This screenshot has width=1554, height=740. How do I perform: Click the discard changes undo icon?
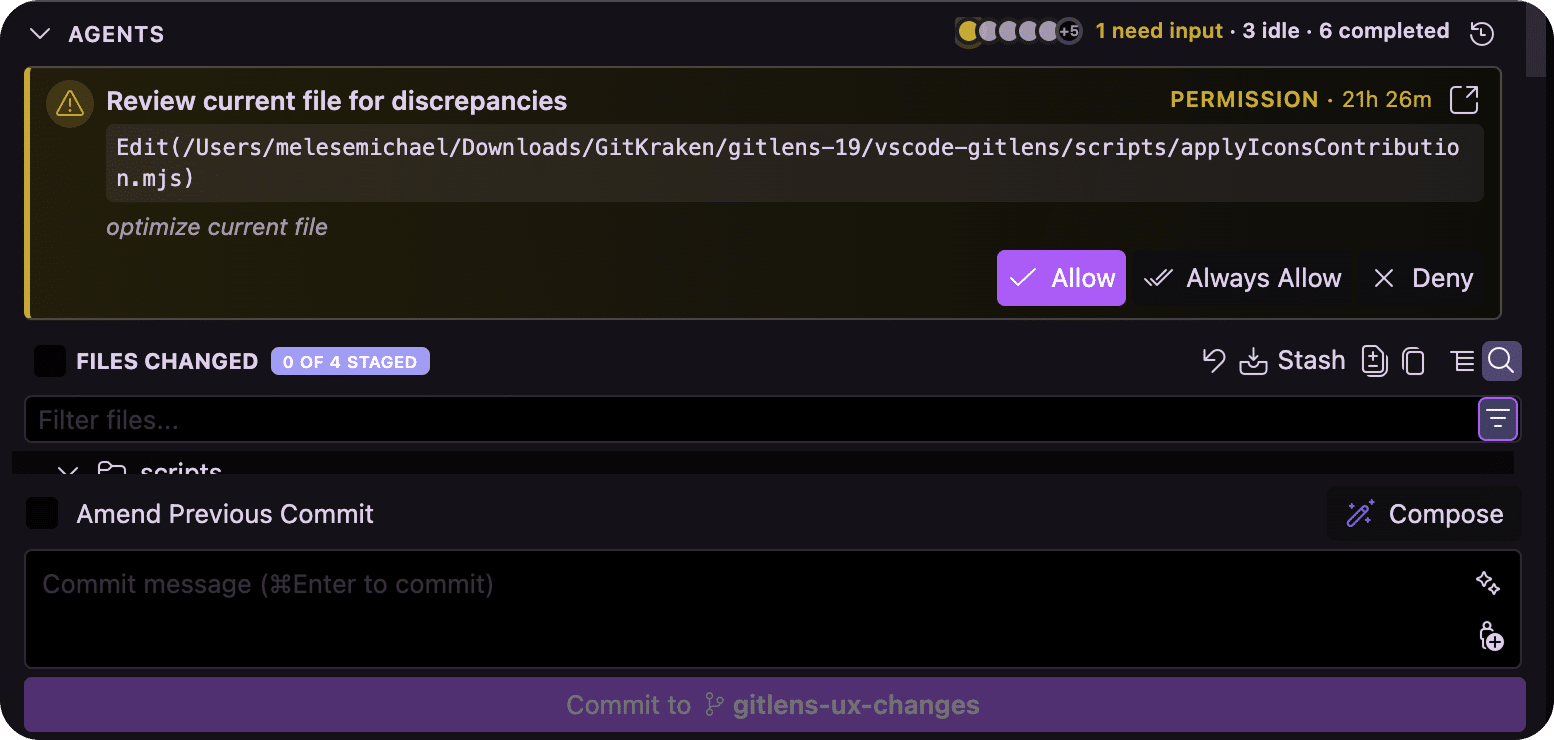(1214, 361)
